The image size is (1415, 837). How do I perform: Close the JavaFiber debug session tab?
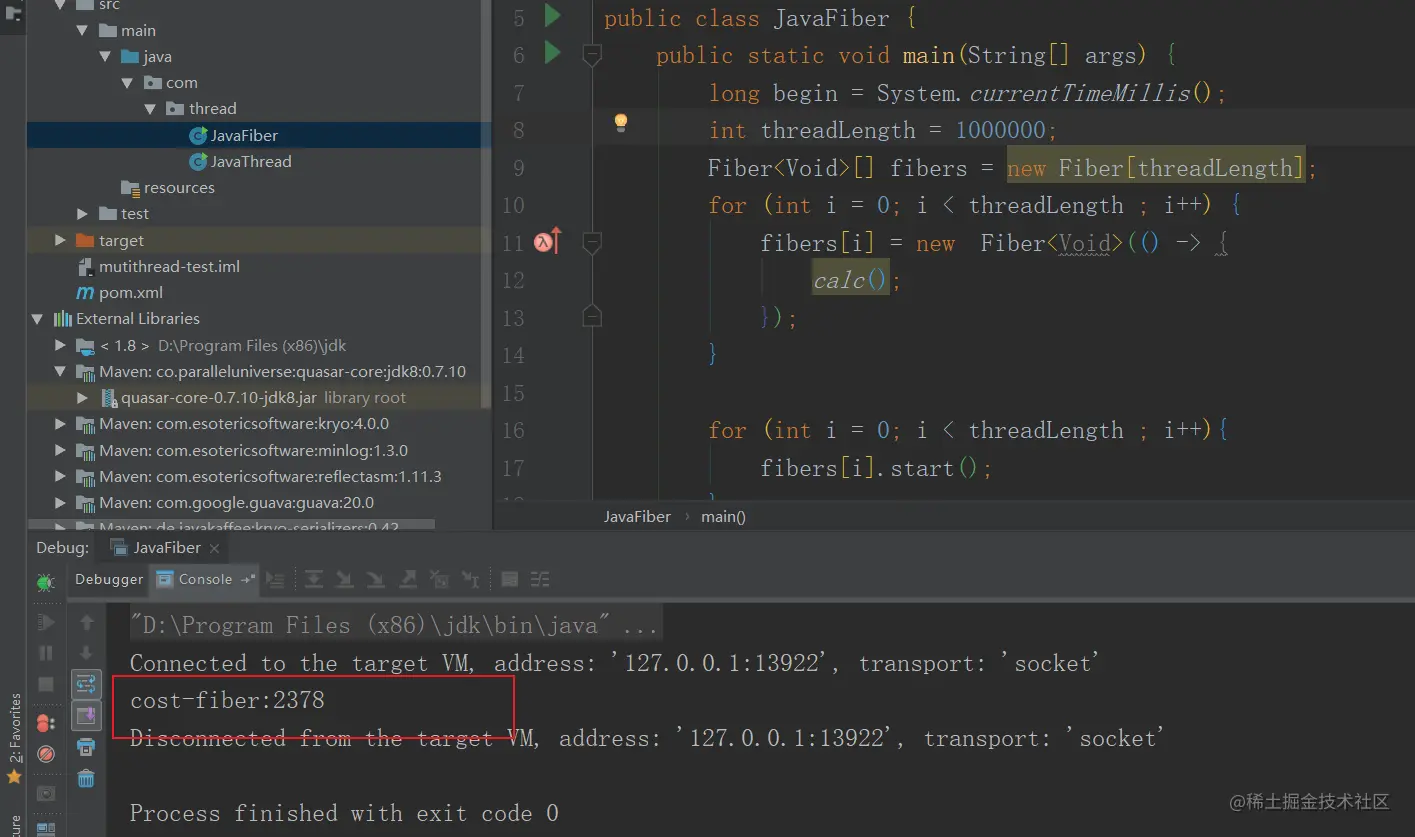tap(215, 548)
